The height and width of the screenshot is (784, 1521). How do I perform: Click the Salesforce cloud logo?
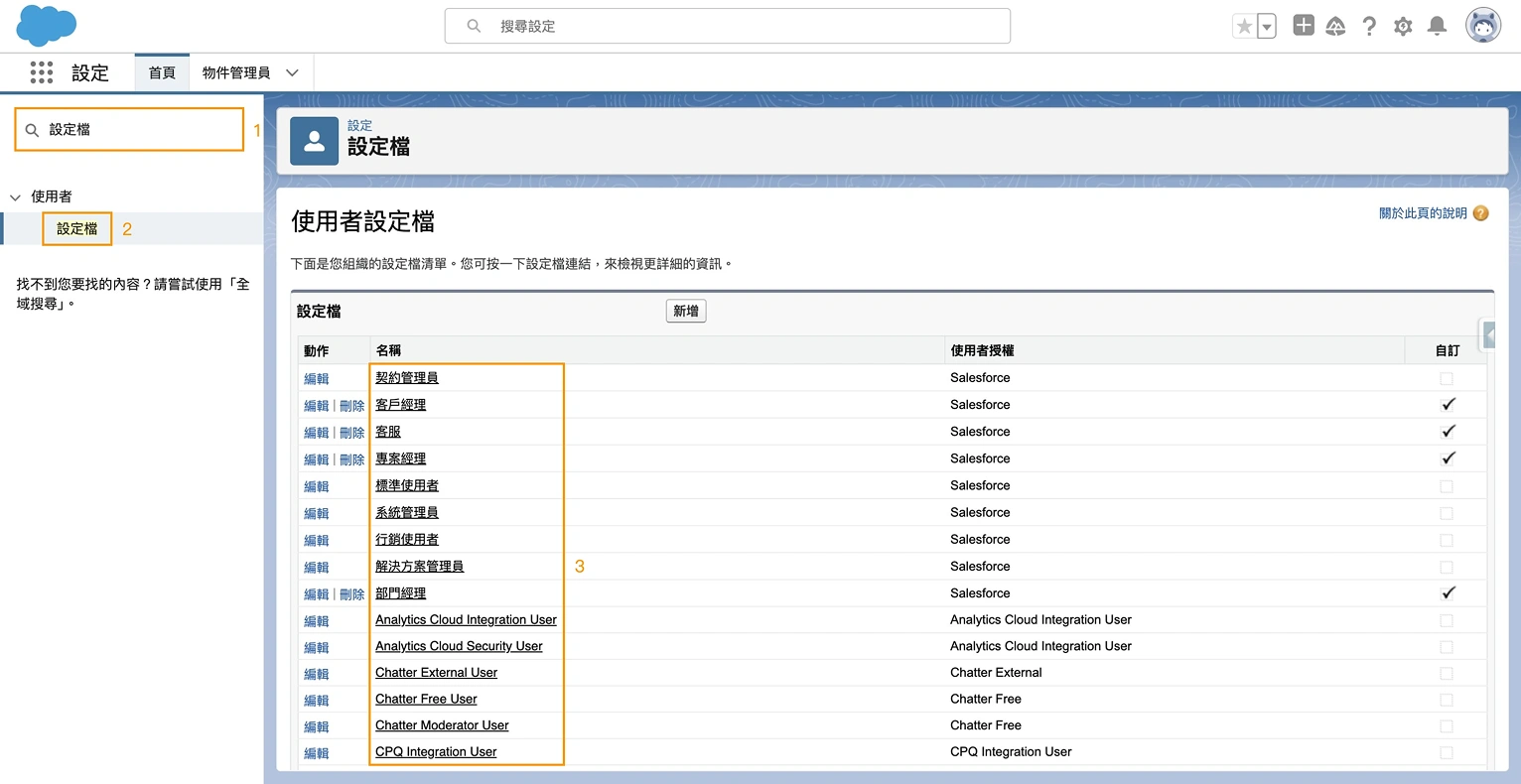(x=45, y=25)
